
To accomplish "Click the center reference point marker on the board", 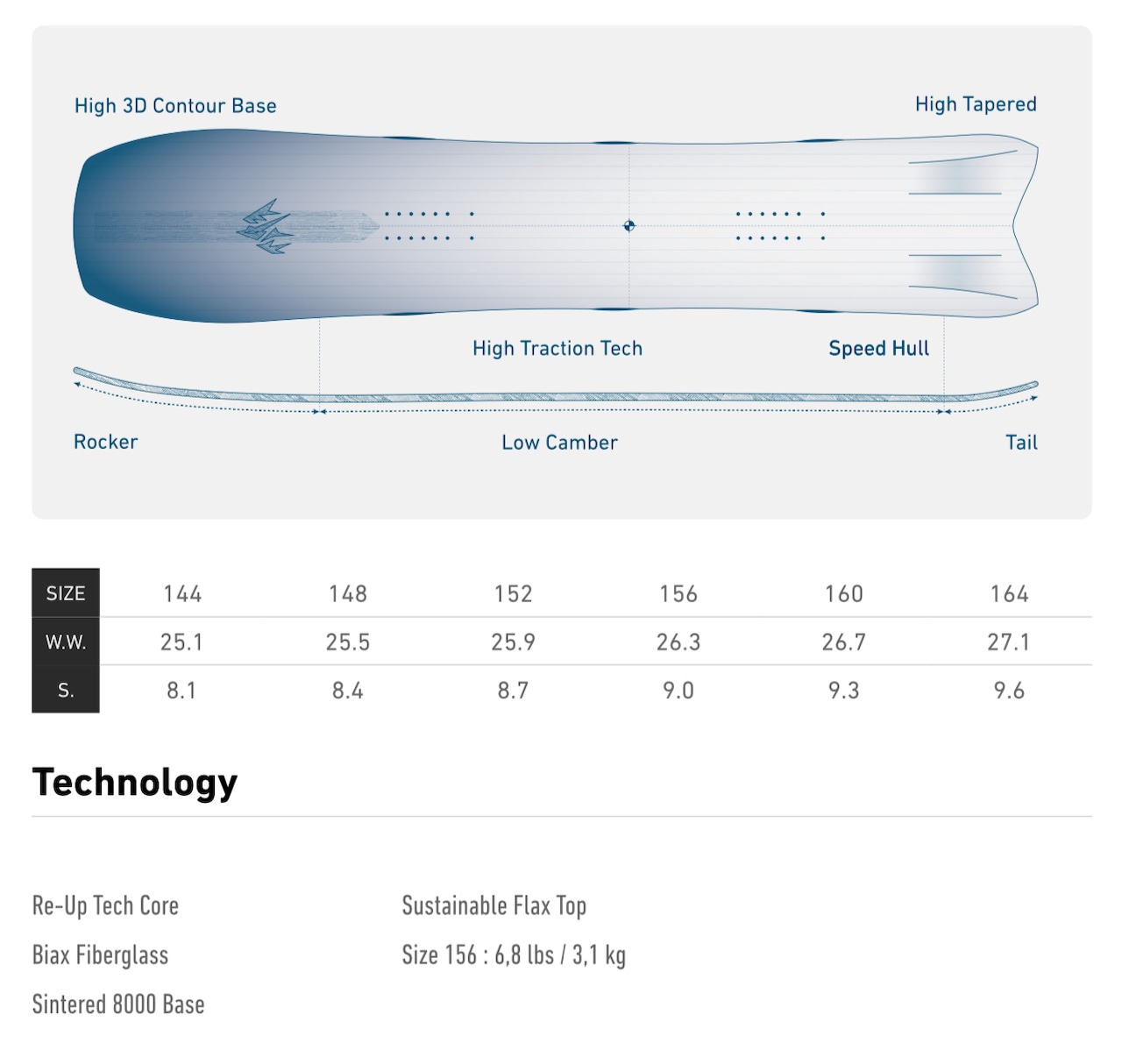I will (x=628, y=226).
